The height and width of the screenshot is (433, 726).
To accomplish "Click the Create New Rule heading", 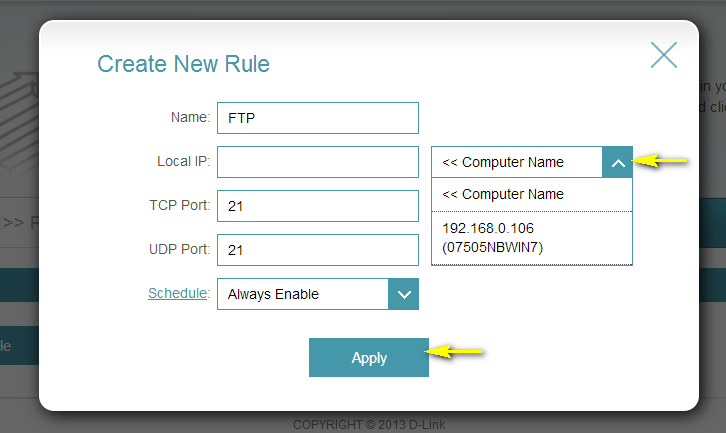I will pos(183,64).
